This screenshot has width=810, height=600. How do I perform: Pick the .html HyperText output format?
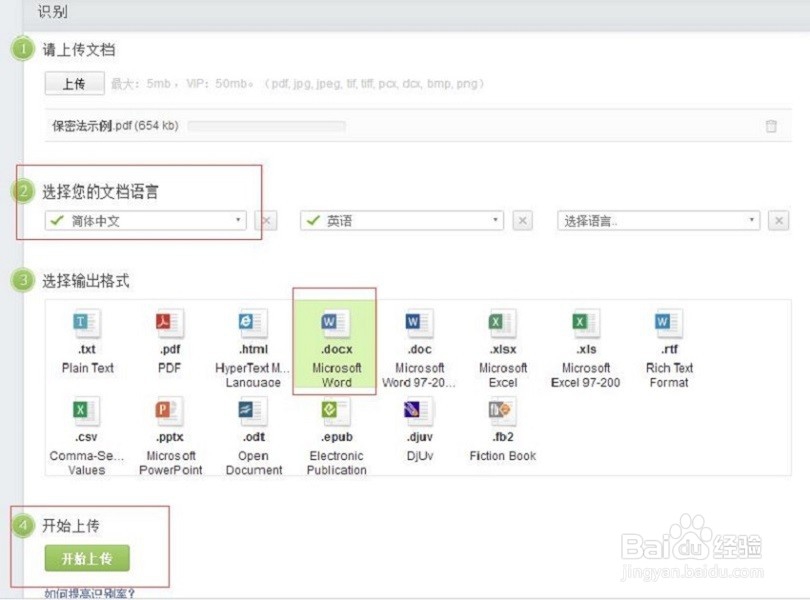[253, 347]
